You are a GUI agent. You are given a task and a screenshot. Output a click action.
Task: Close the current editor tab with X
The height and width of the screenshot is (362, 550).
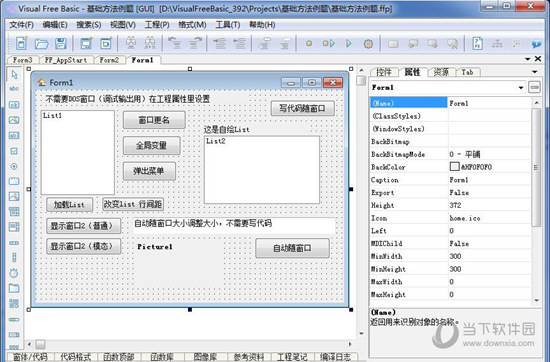(x=538, y=59)
